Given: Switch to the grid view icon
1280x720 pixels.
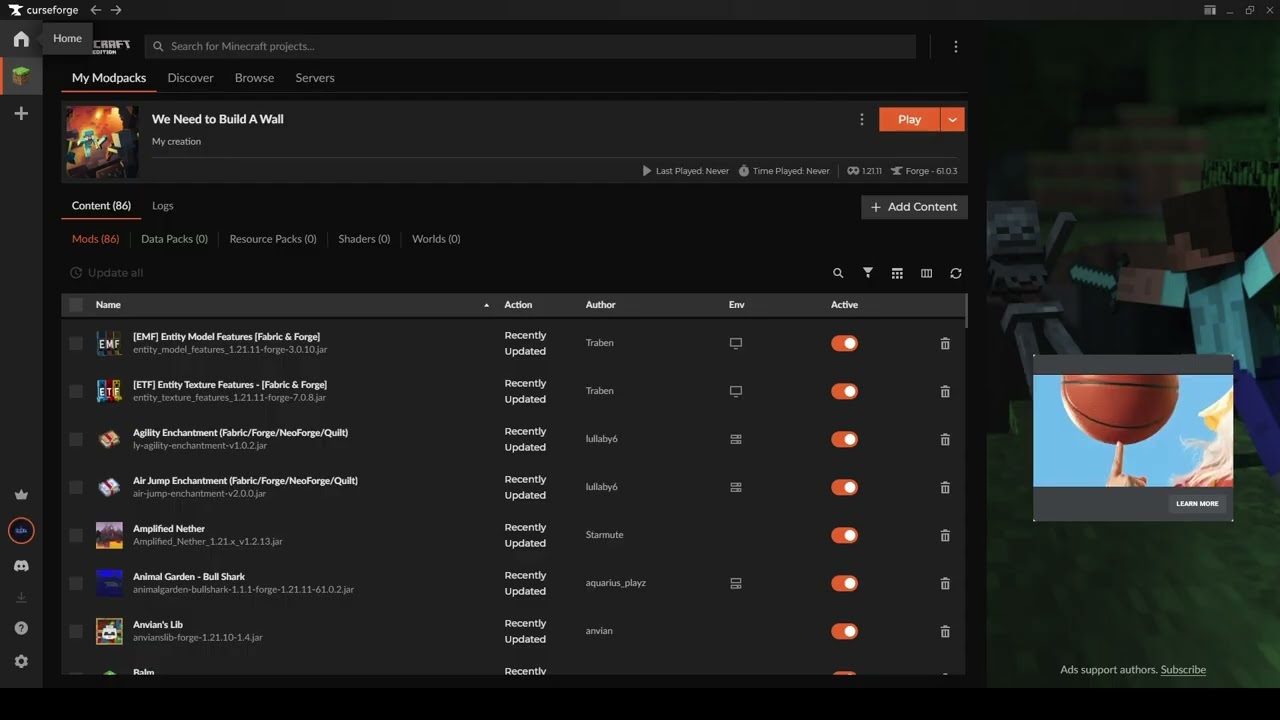Looking at the screenshot, I should tap(897, 273).
